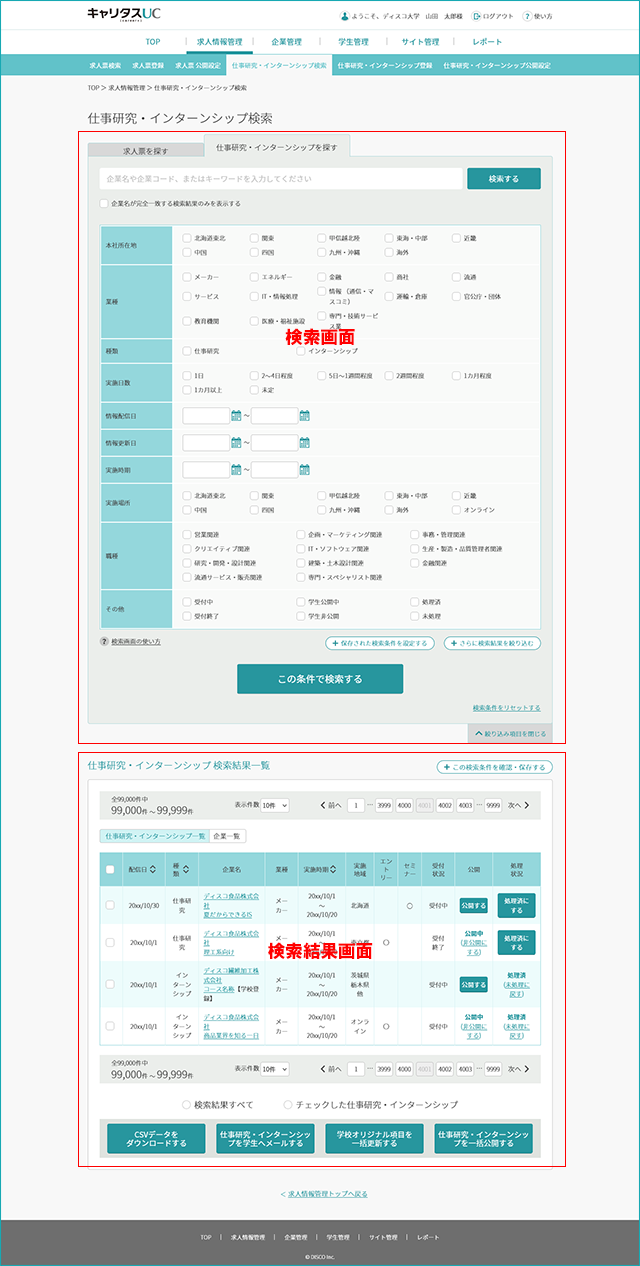Click the user profile icon in header
The width and height of the screenshot is (640, 1266).
(345, 16)
